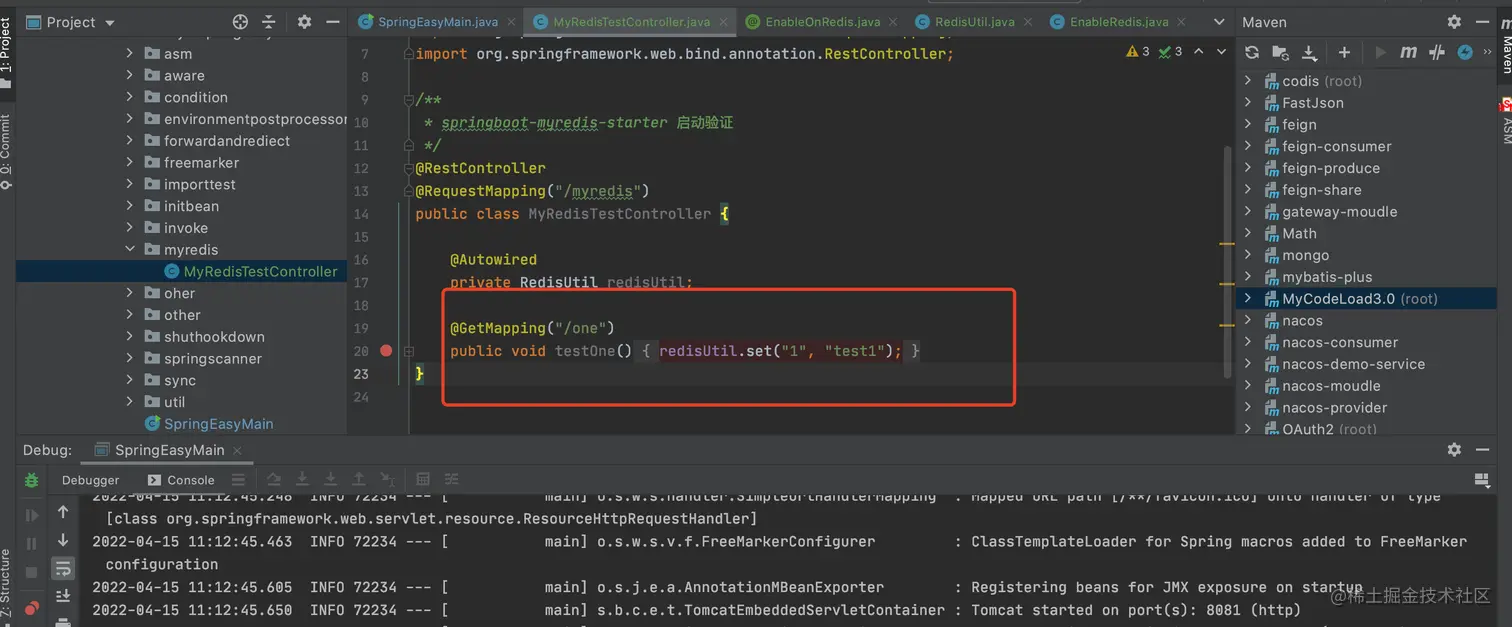Switch to EnableOnRedis.java tab
The height and width of the screenshot is (627, 1512).
[x=823, y=22]
